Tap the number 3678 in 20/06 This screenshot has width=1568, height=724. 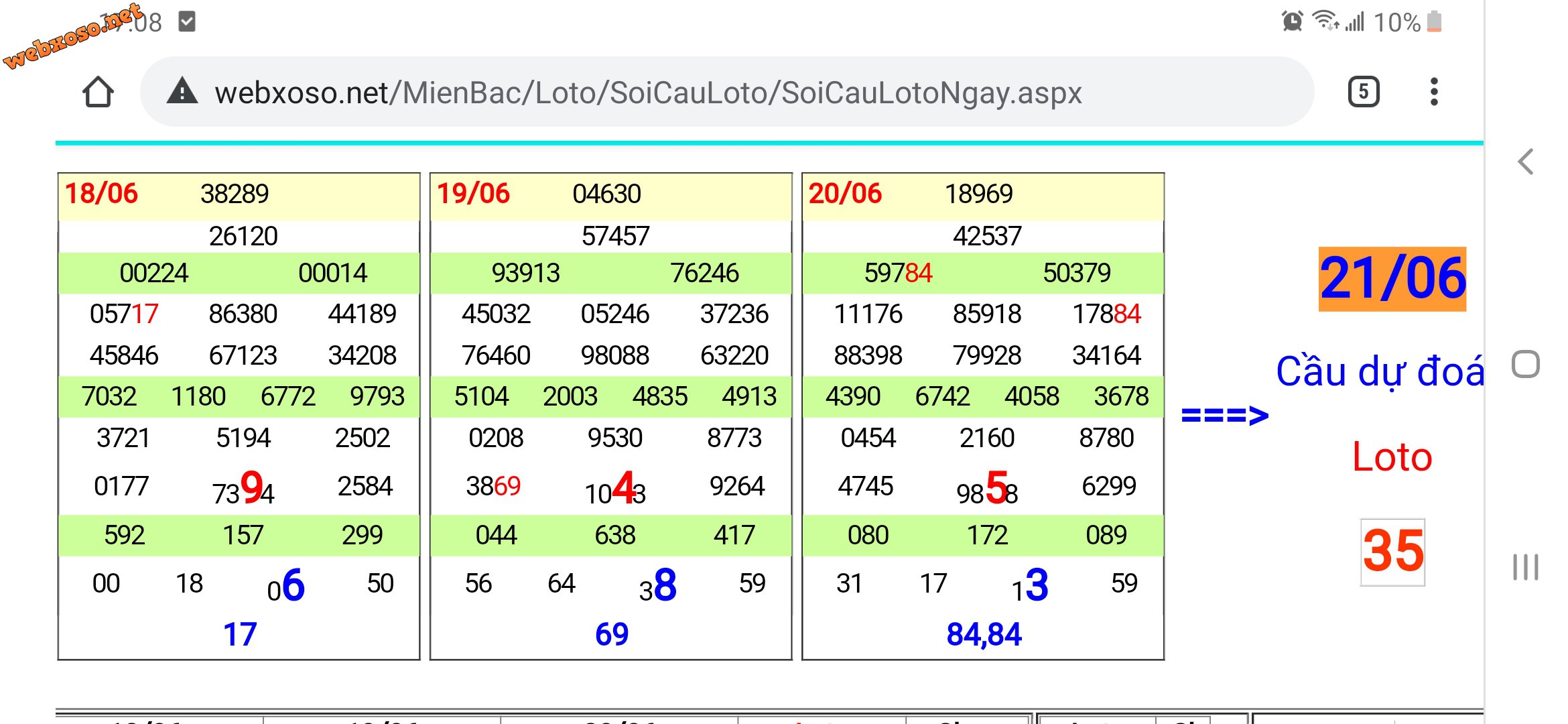click(1121, 397)
